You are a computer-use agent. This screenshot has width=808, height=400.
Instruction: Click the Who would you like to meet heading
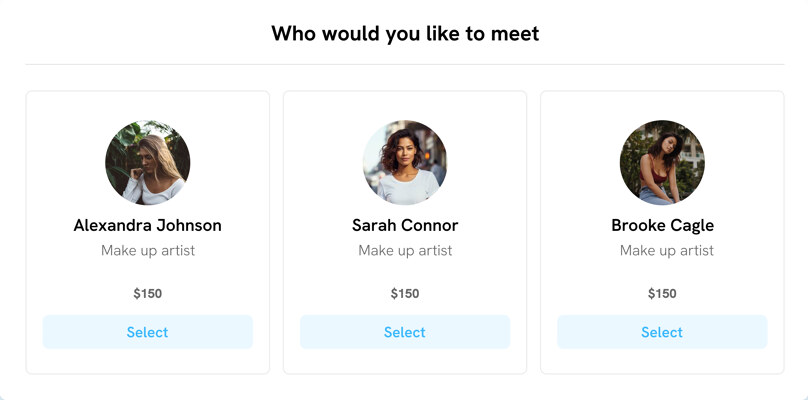(x=405, y=34)
